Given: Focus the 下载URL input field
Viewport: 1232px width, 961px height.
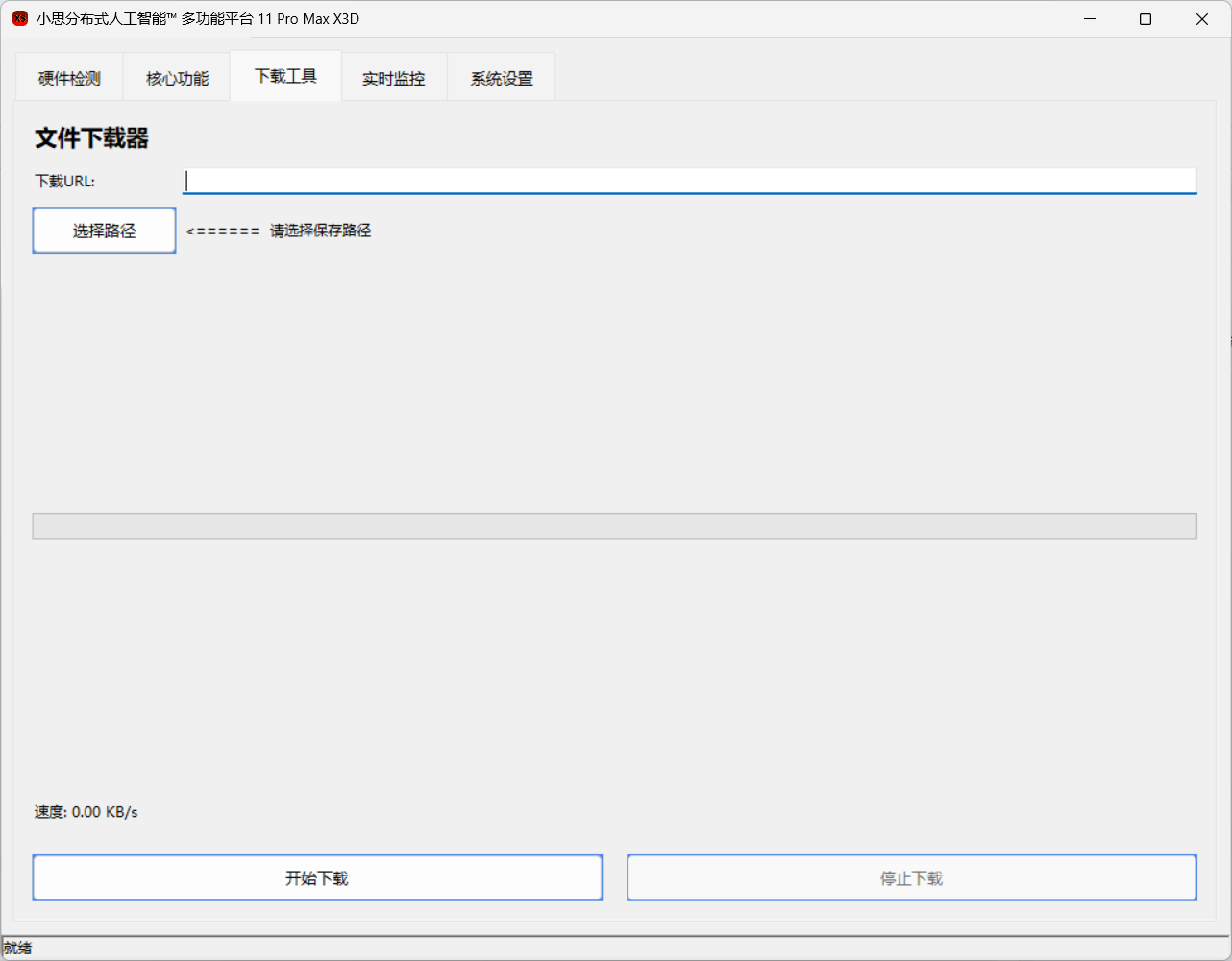Looking at the screenshot, I should click(x=689, y=181).
